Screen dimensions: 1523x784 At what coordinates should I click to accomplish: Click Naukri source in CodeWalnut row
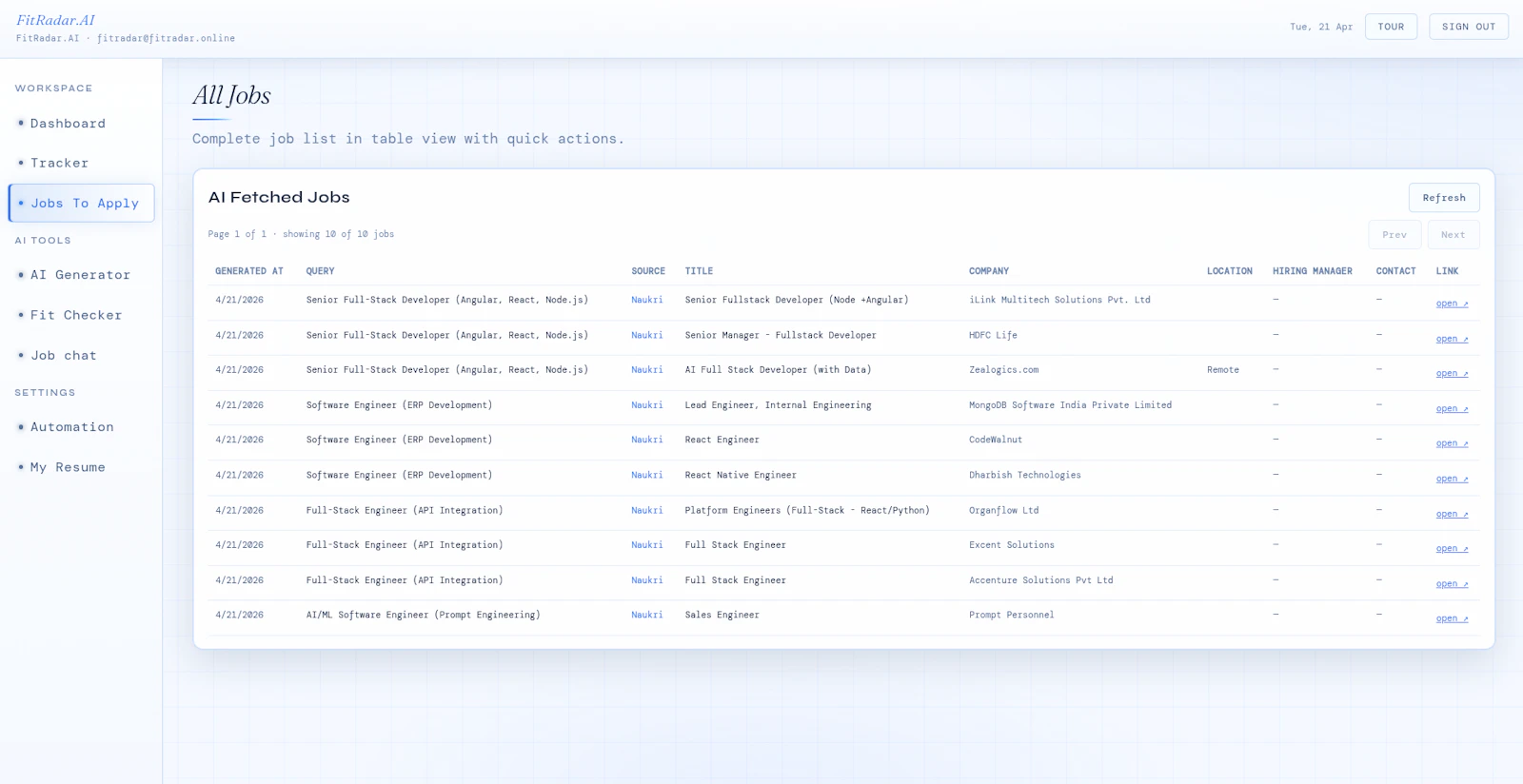click(x=647, y=440)
